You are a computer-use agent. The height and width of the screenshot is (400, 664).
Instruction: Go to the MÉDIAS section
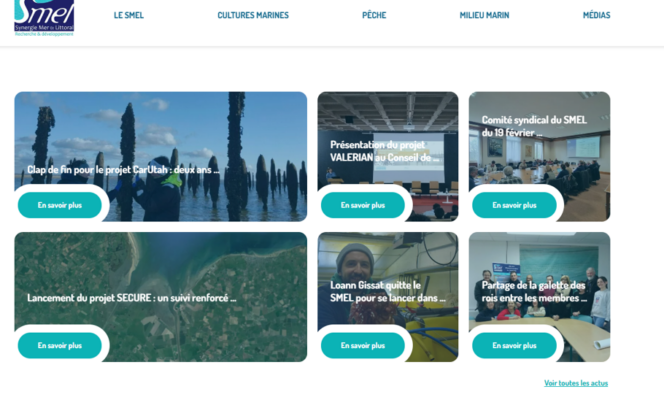click(x=596, y=15)
